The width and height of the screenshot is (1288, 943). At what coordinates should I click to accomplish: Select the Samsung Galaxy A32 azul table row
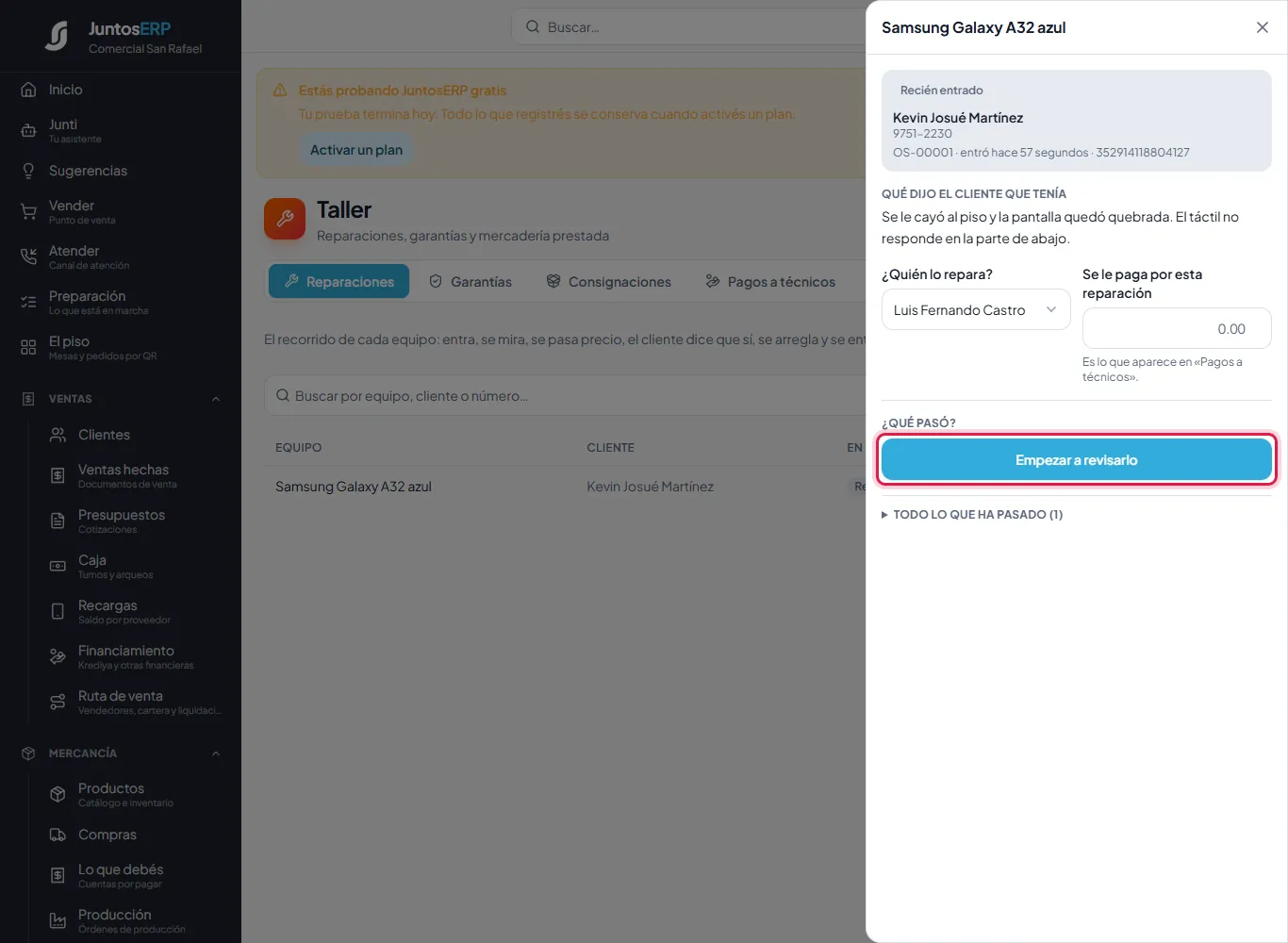[x=566, y=487]
